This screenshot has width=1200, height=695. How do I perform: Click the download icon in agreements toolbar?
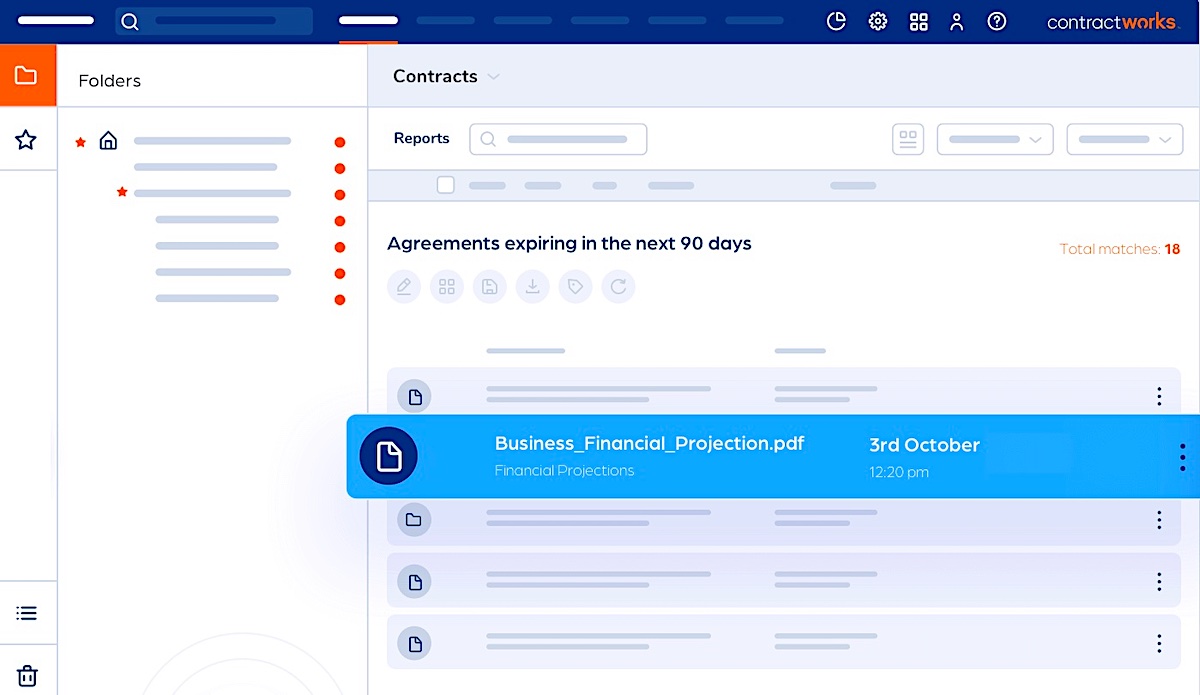[x=533, y=287]
